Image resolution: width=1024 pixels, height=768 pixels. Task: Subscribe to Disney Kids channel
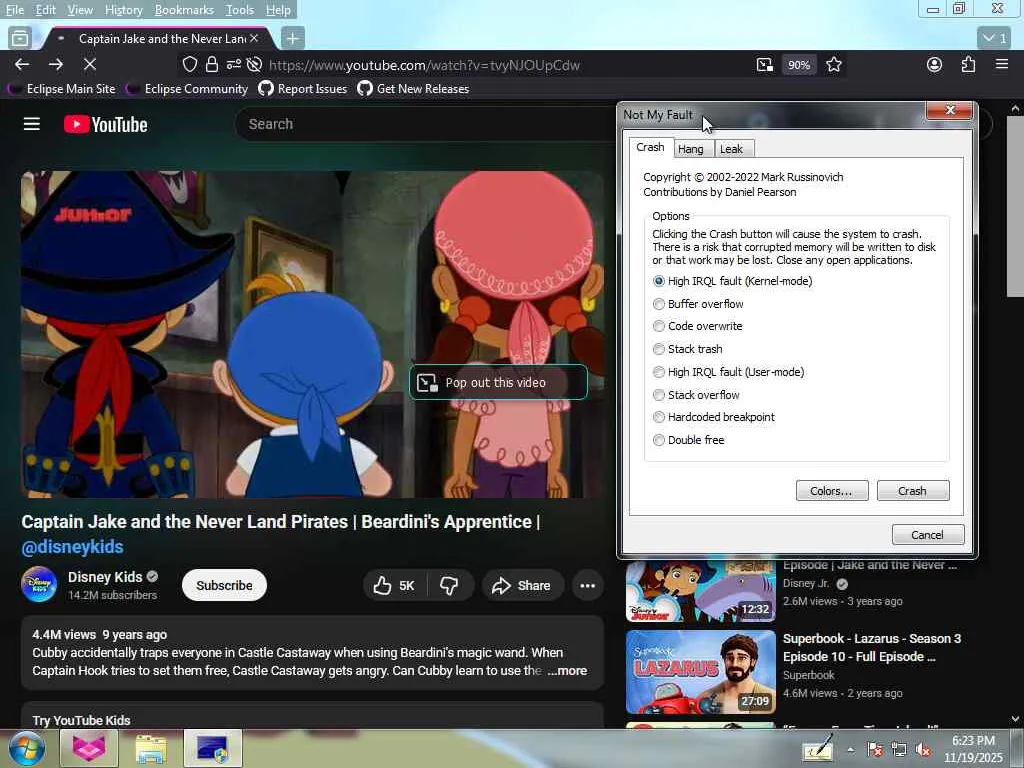224,585
